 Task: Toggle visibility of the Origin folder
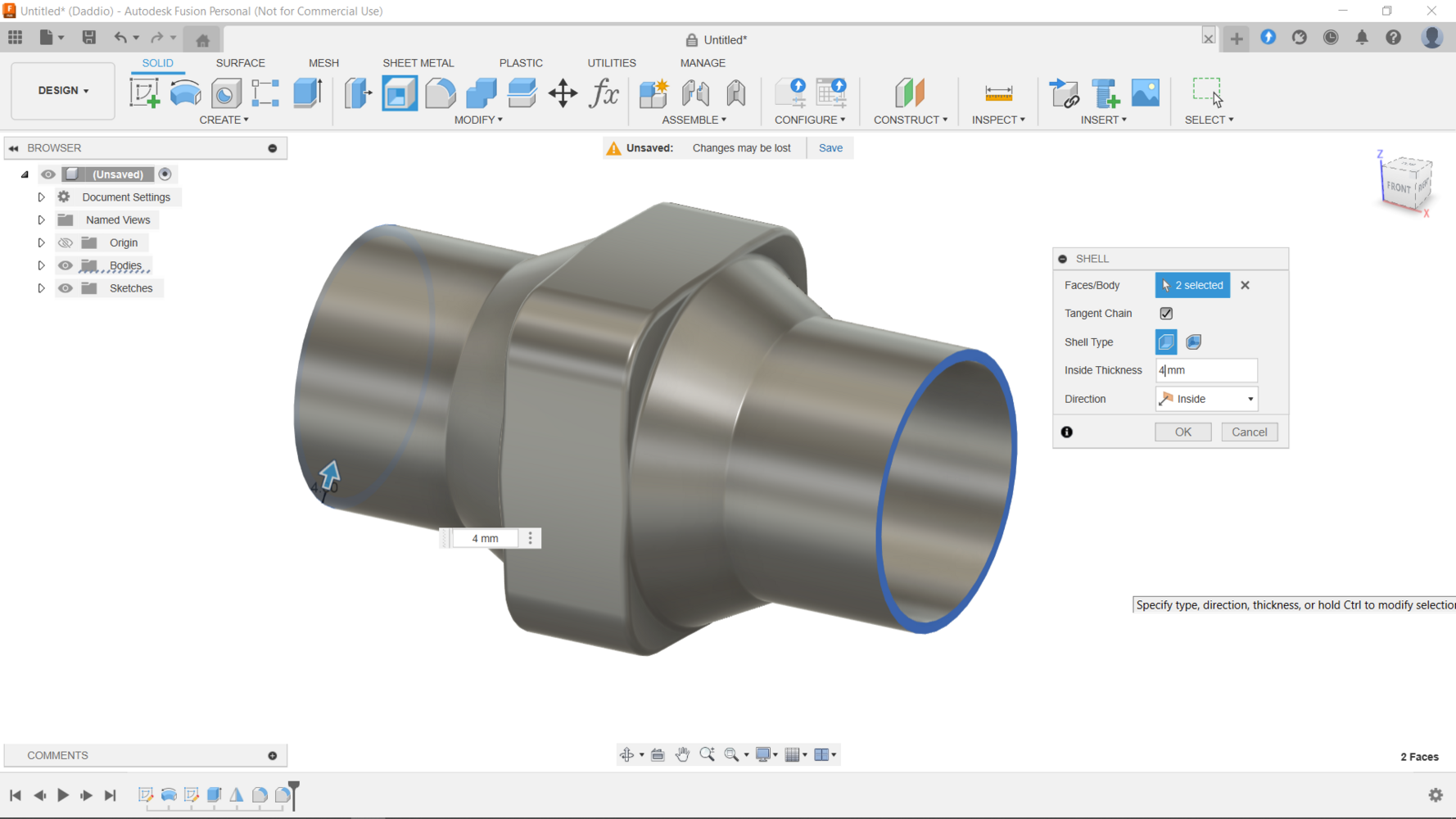66,243
